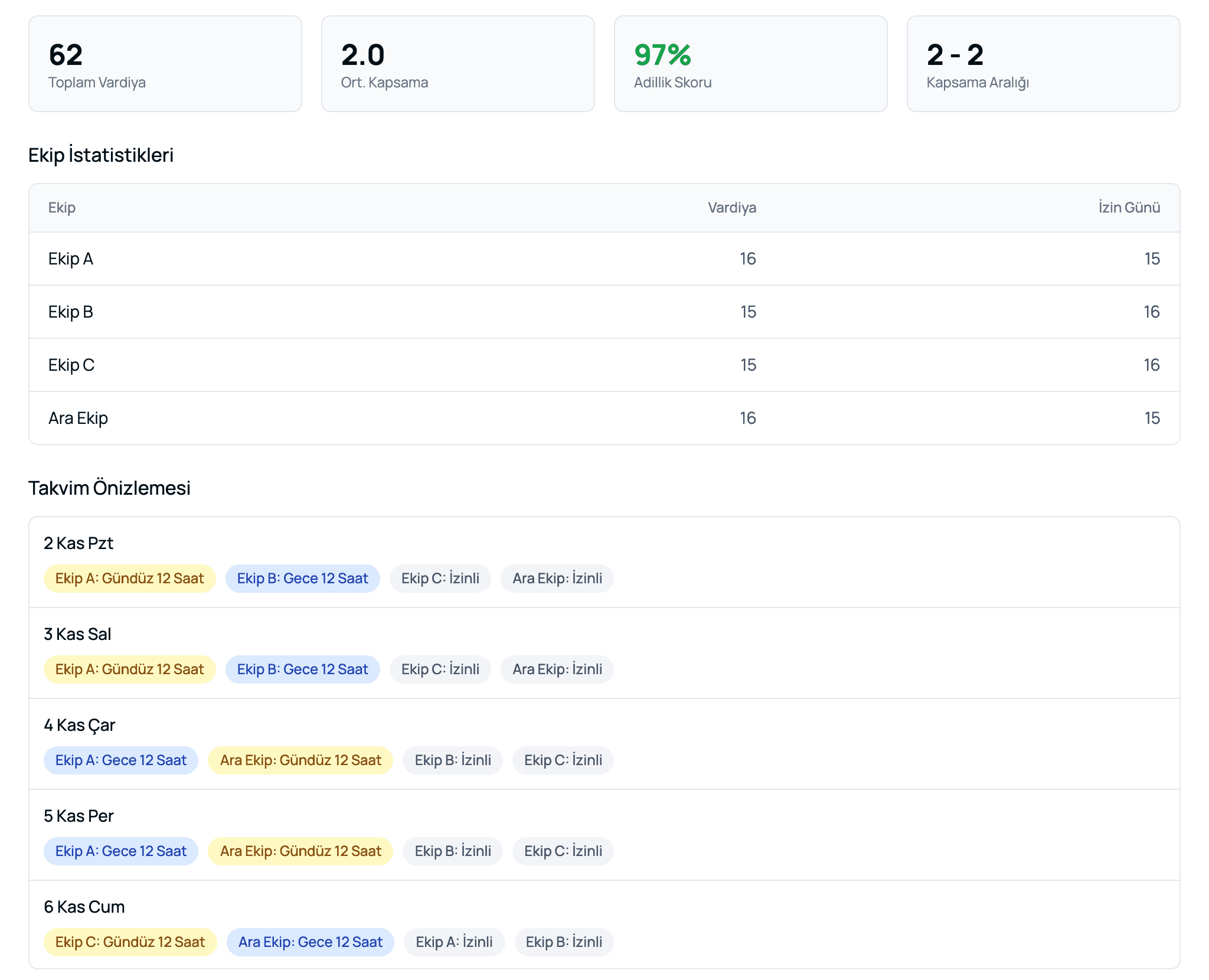
Task: Click Ekip C İzinli chip on 2 Kas Pzt
Action: pyautogui.click(x=440, y=579)
